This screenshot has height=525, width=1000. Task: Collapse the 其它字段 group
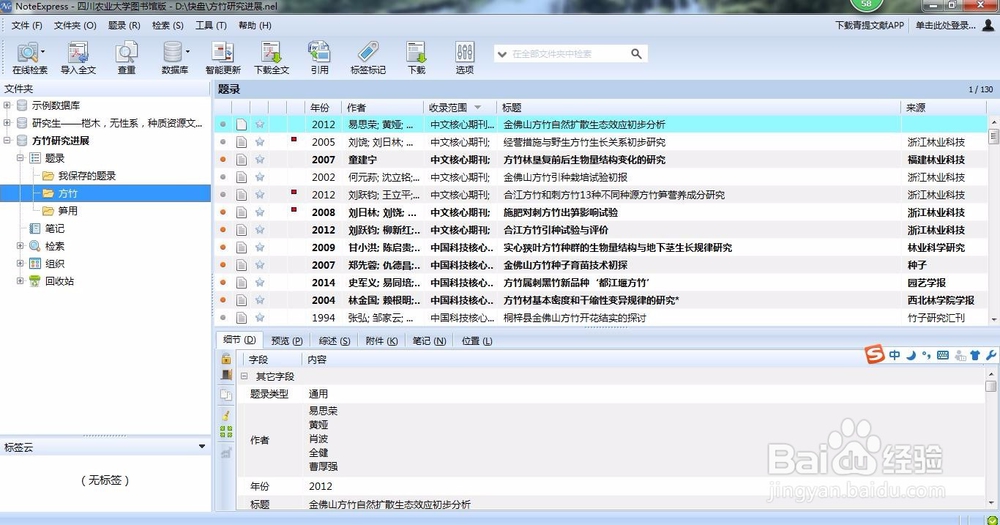pyautogui.click(x=244, y=376)
